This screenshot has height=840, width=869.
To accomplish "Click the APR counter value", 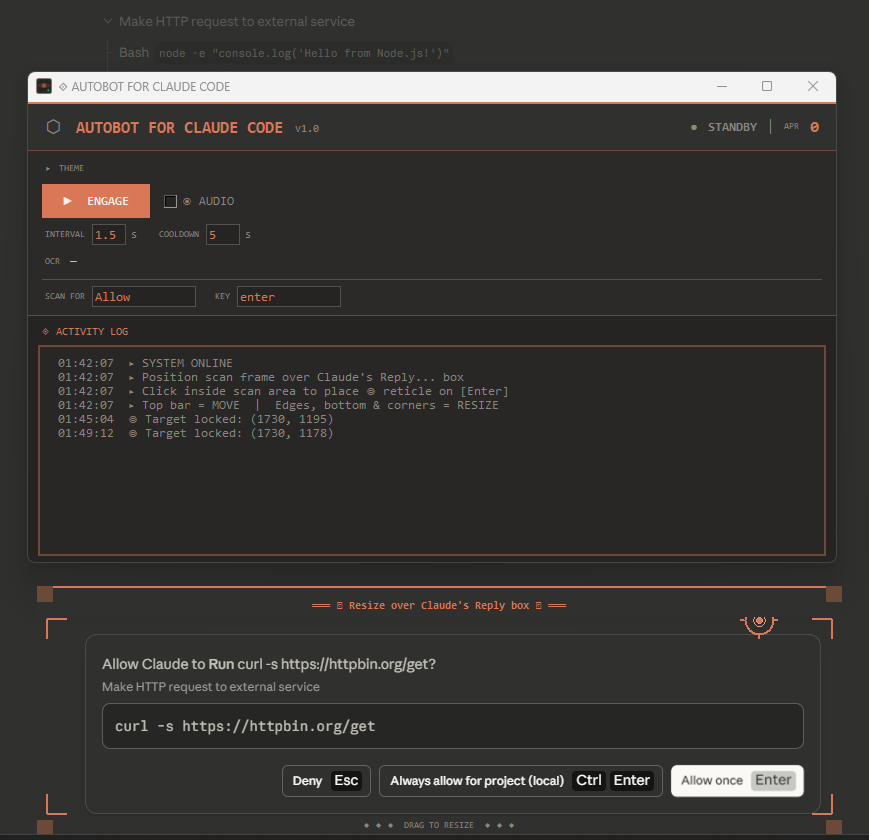I will coord(814,127).
